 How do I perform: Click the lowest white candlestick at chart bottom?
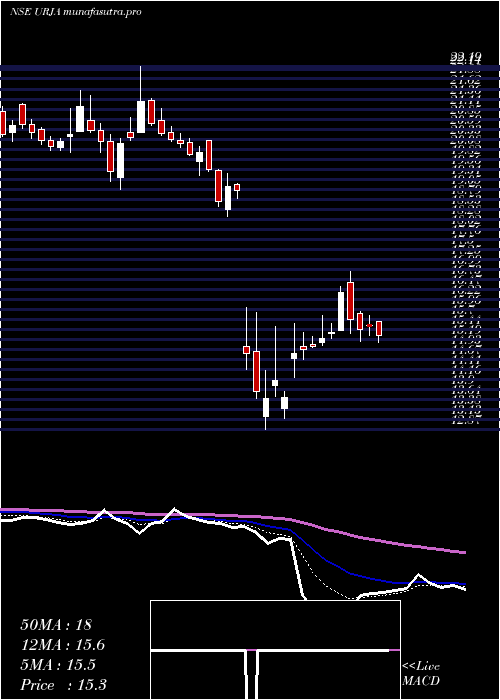(266, 400)
